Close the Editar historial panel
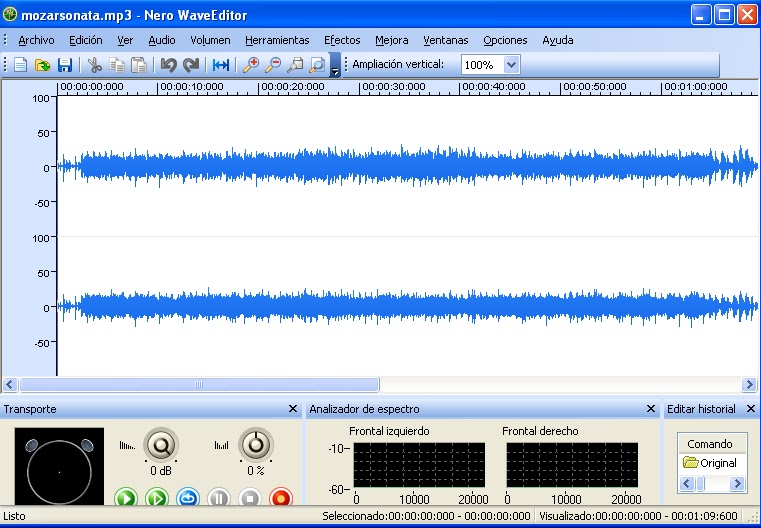Viewport: 761px width, 528px height. tap(750, 409)
